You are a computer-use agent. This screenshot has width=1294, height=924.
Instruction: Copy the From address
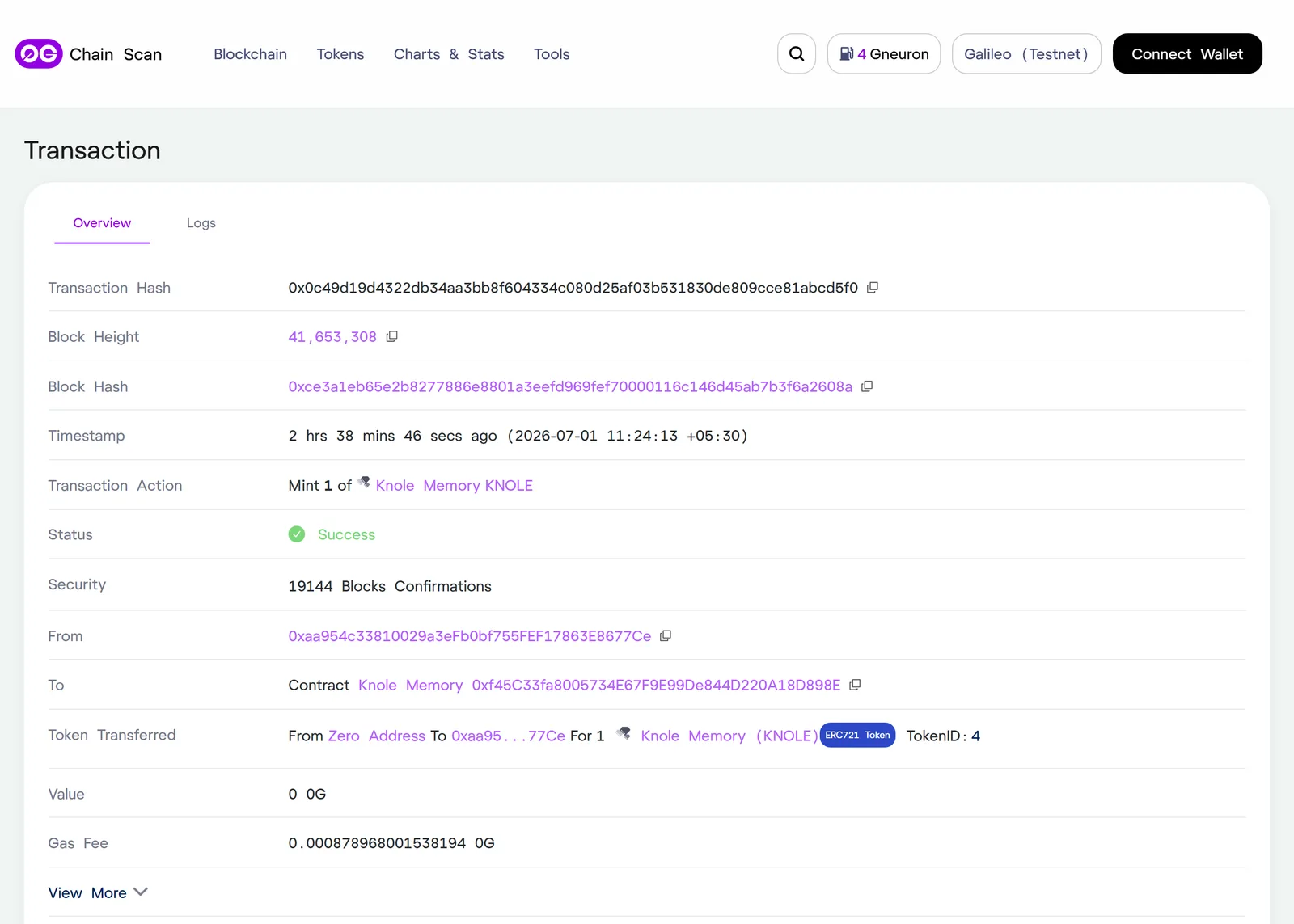point(666,636)
